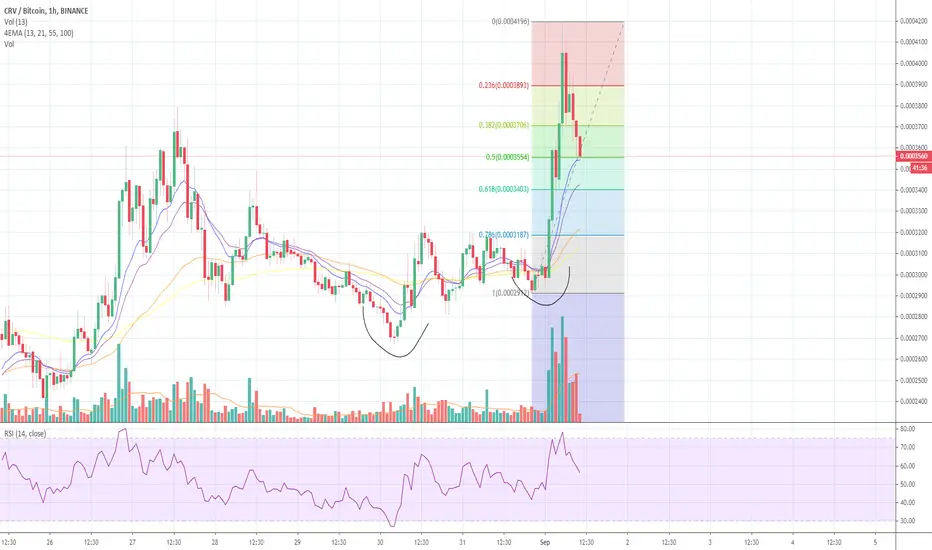Image resolution: width=932 pixels, height=550 pixels.
Task: Click the 0.0003300 price axis label
Action: [914, 211]
